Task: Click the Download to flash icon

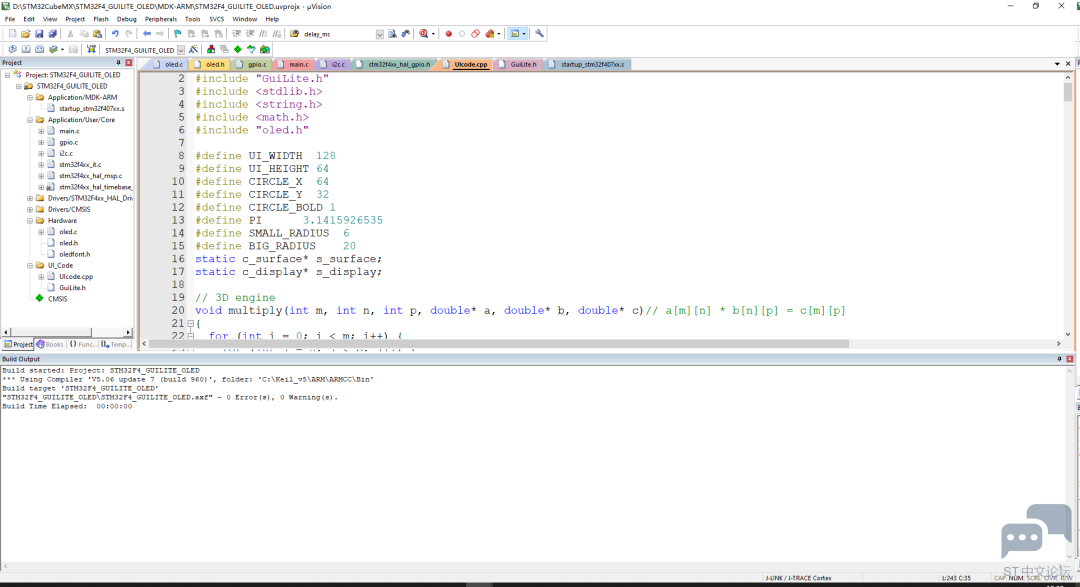Action: 91,50
